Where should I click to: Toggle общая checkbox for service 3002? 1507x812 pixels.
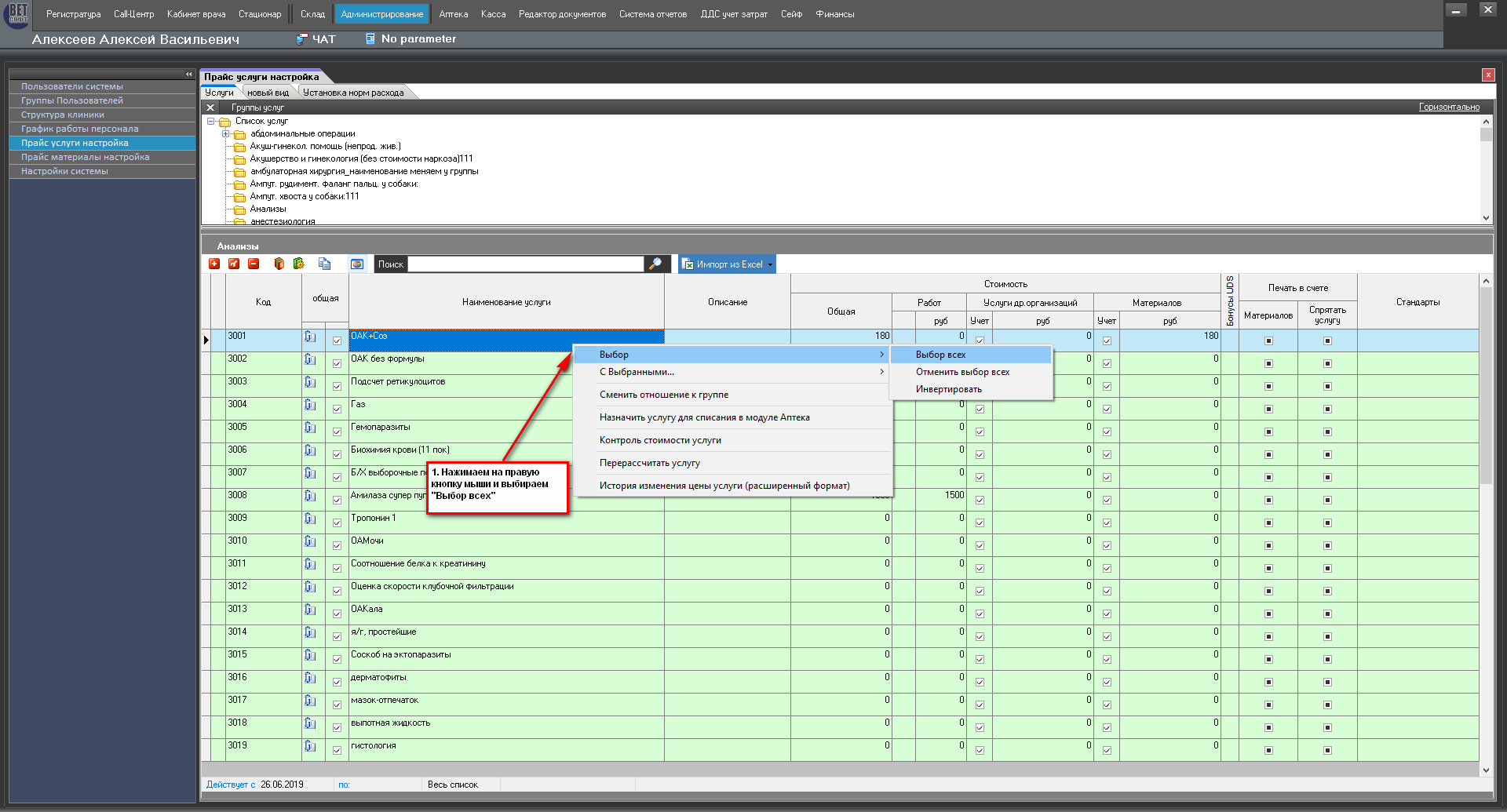coord(337,363)
